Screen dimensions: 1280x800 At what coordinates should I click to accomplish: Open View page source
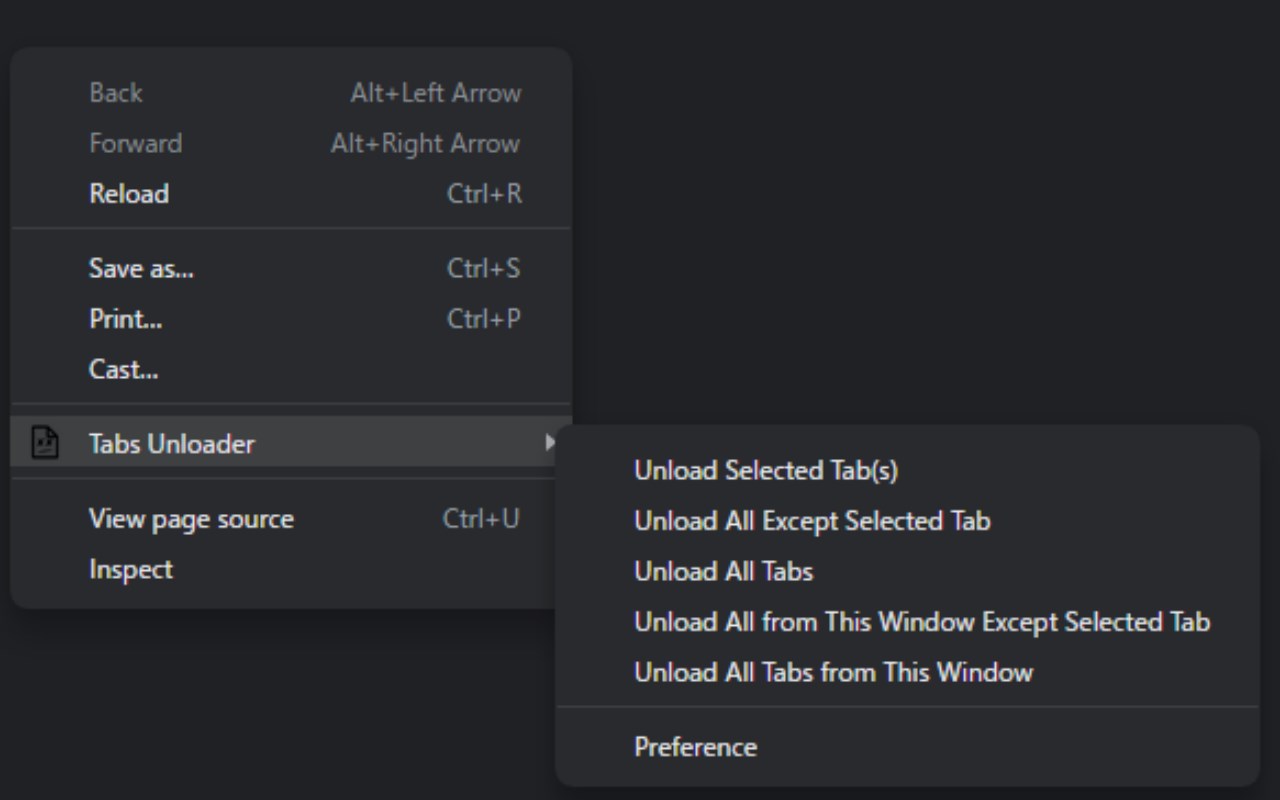click(191, 519)
